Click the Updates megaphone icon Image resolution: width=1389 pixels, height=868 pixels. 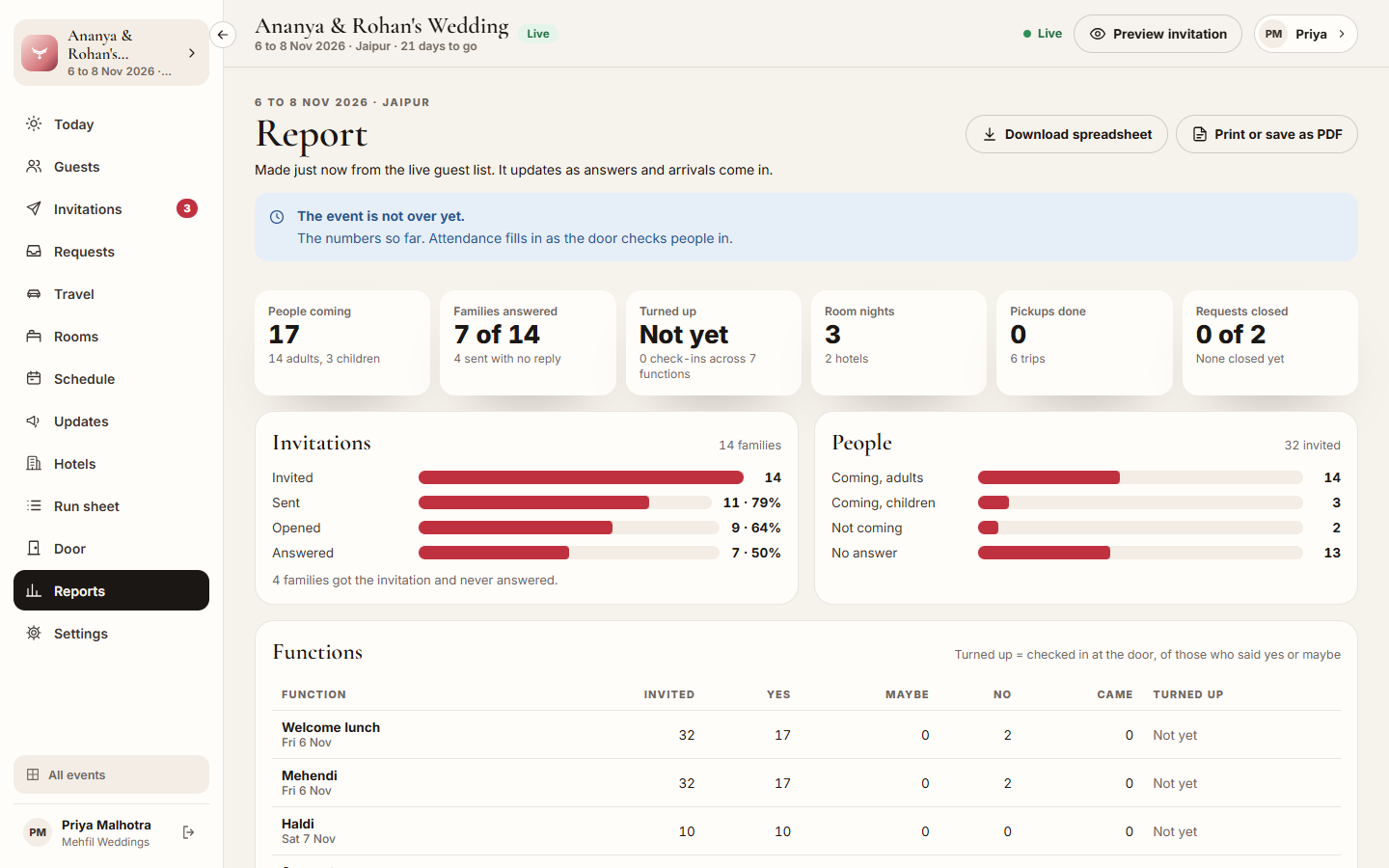pyautogui.click(x=34, y=420)
